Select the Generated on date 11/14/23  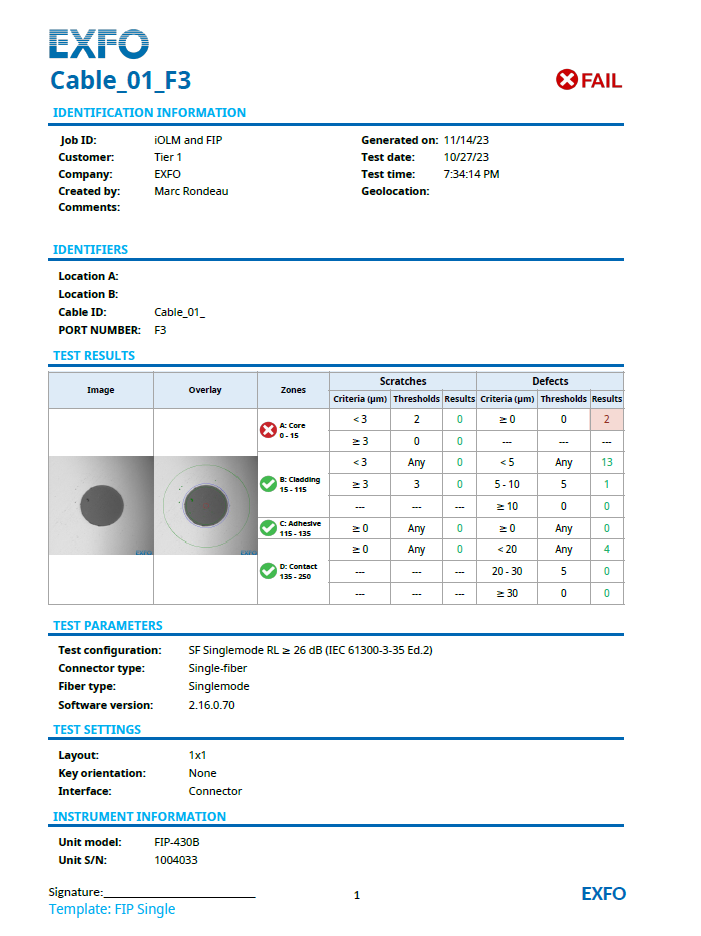466,140
